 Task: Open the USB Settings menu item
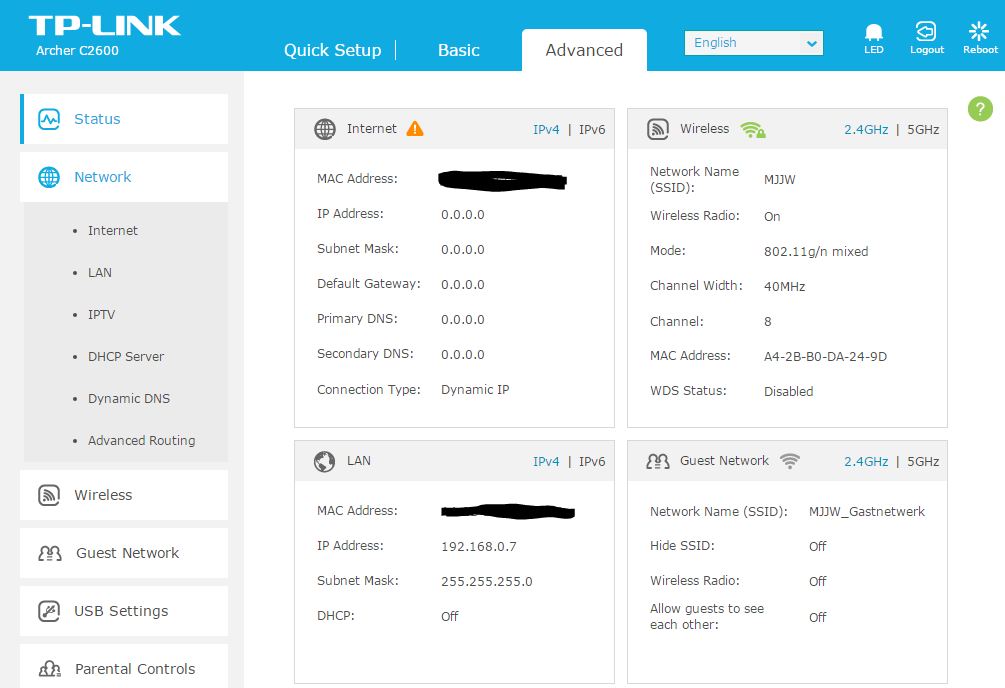pyautogui.click(x=121, y=611)
